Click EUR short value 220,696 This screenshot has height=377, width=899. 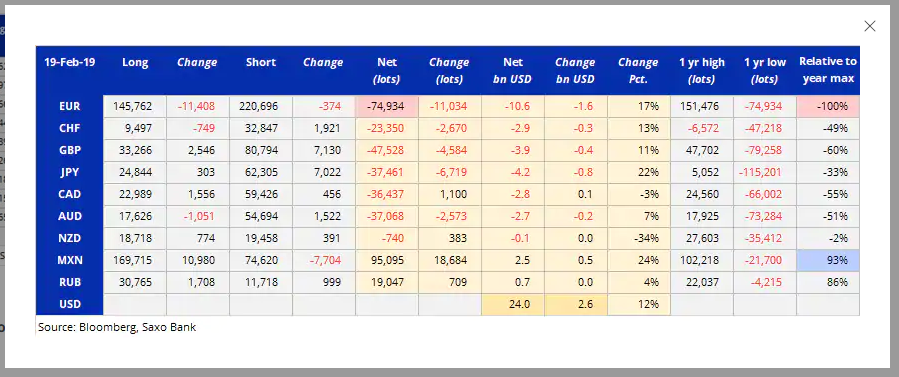pyautogui.click(x=261, y=106)
